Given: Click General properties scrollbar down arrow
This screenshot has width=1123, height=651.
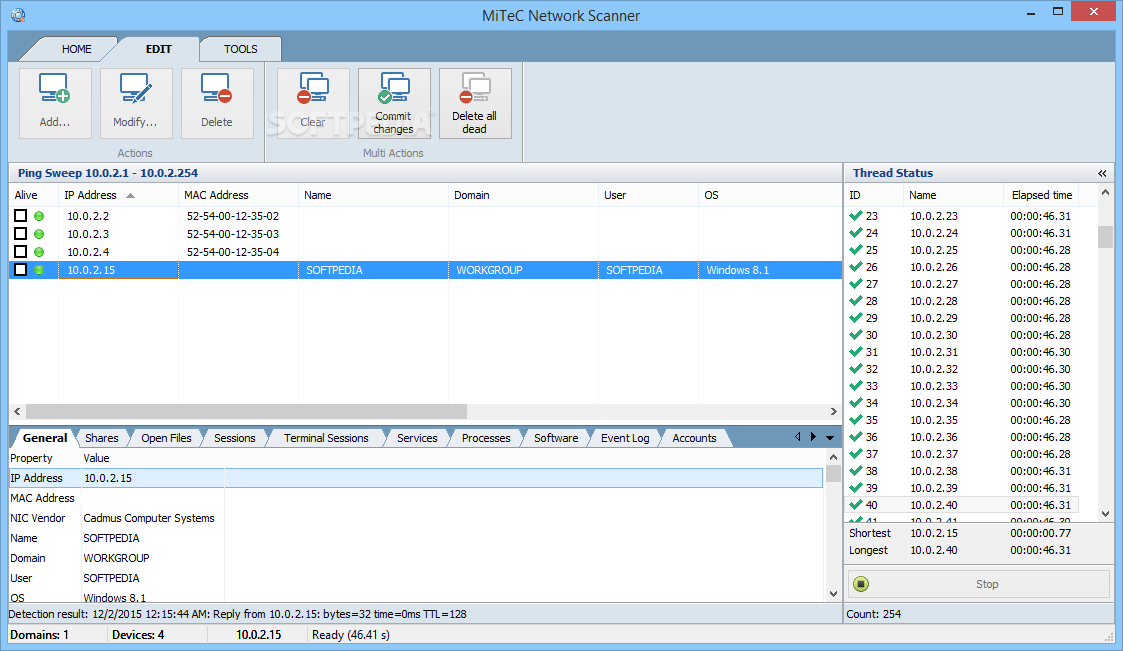Looking at the screenshot, I should pos(833,594).
